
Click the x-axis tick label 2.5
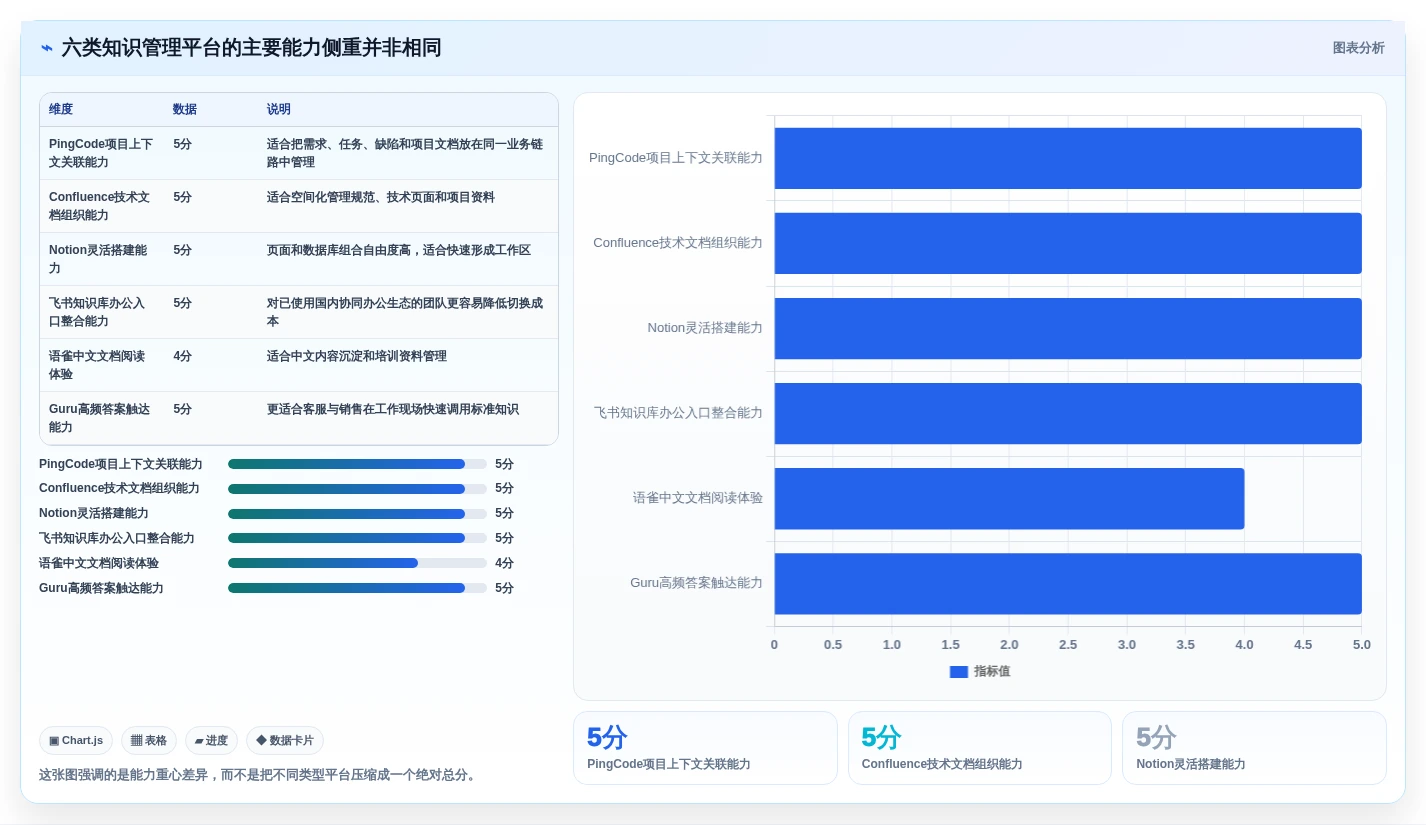click(x=1068, y=645)
